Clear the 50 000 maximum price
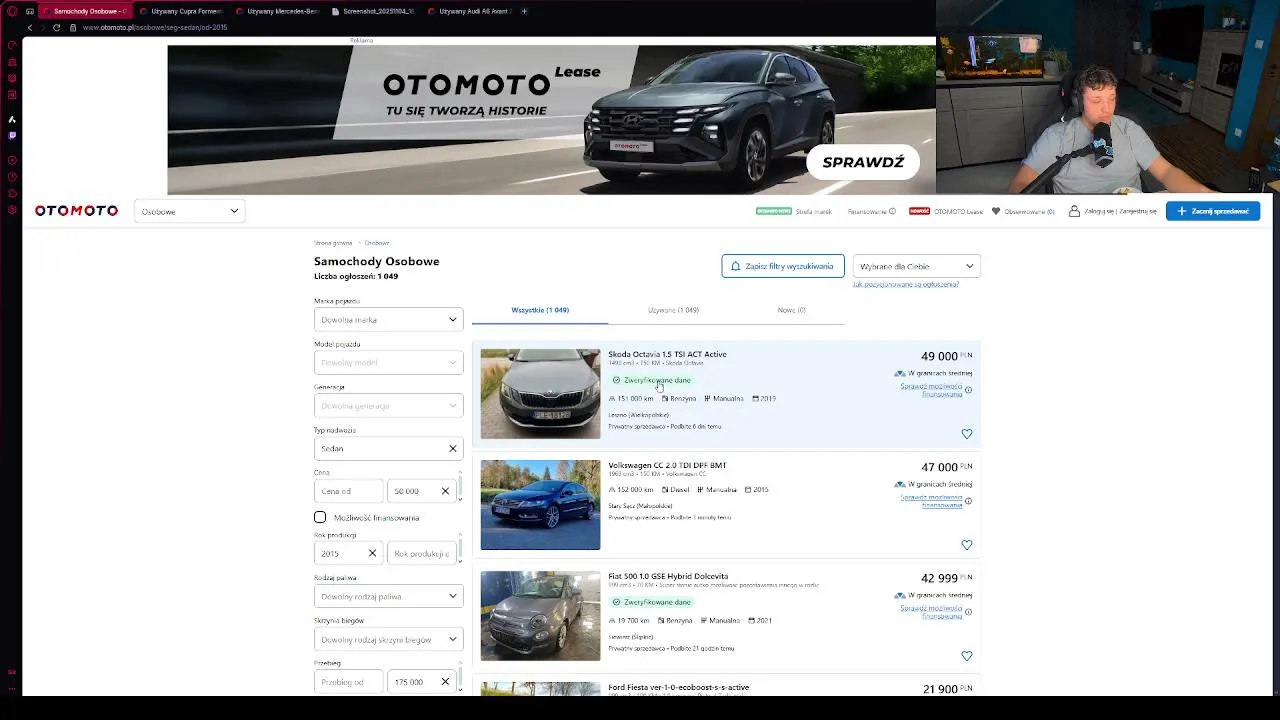Viewport: 1280px width, 720px height. 445,491
